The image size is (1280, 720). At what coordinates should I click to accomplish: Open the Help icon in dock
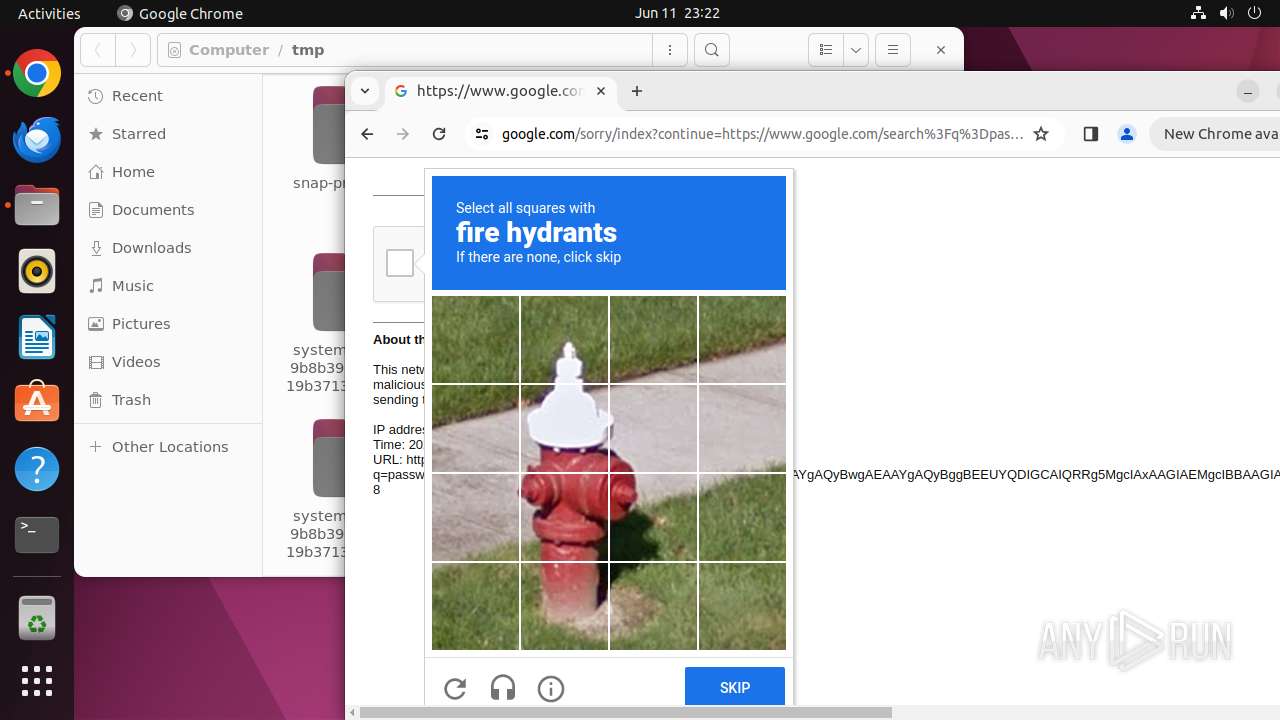[37, 469]
